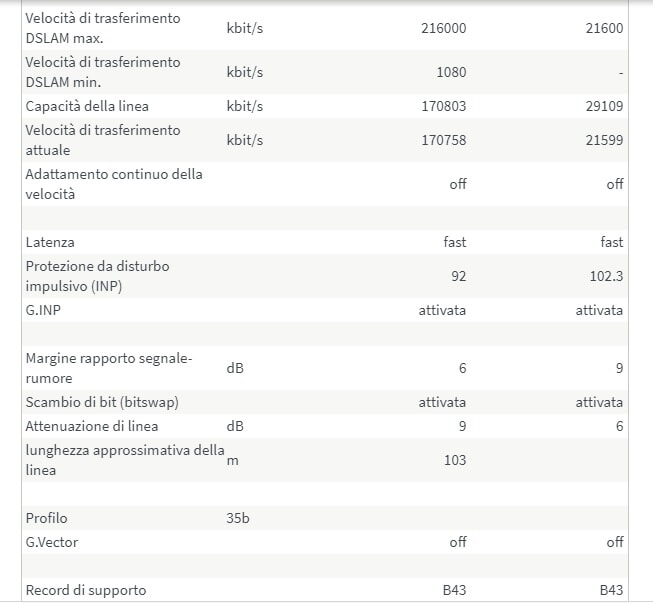
Task: Click the 21599 current speed value
Action: tap(604, 140)
